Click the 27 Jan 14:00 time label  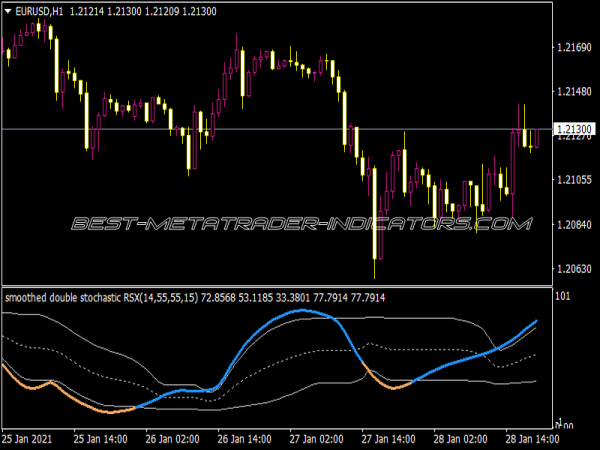388,439
